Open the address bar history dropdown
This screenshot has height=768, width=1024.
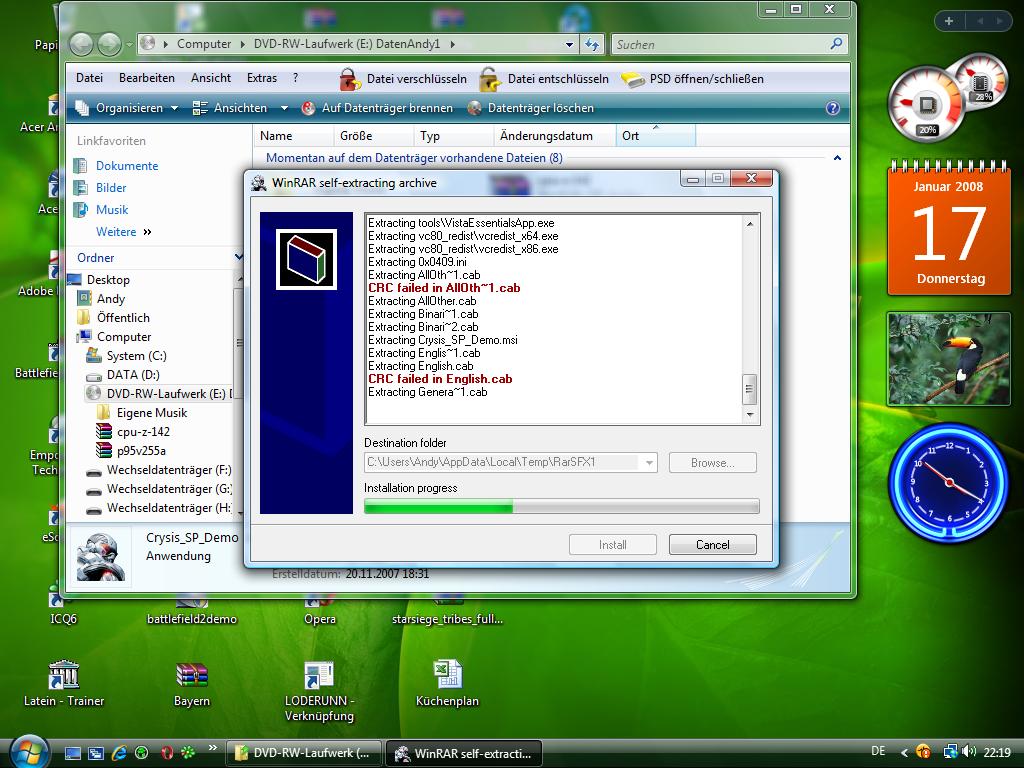pyautogui.click(x=569, y=44)
